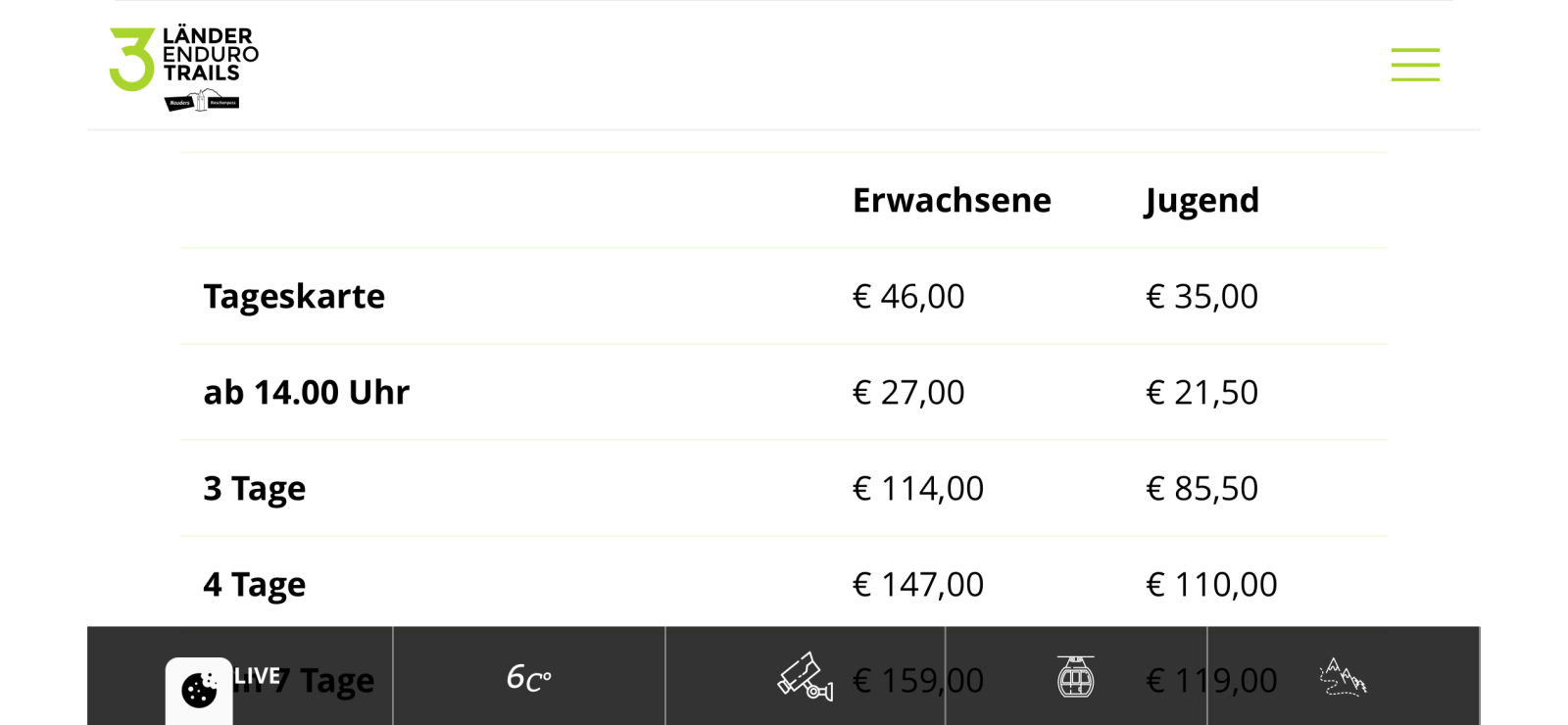Screen dimensions: 1568x725
Task: Click the 3 Tage row label
Action: click(x=254, y=488)
